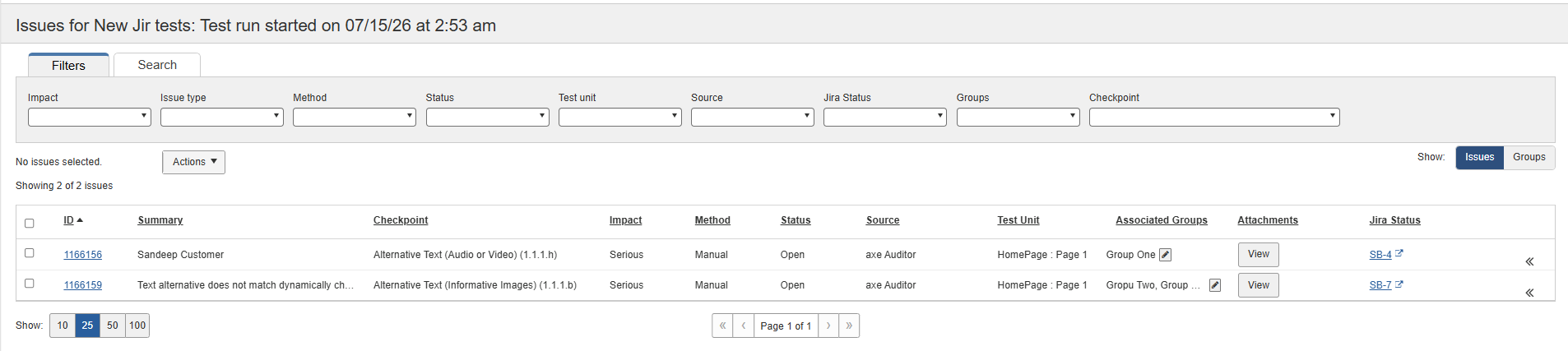Show Groups view toggle
This screenshot has height=351, width=1568.
pyautogui.click(x=1529, y=157)
